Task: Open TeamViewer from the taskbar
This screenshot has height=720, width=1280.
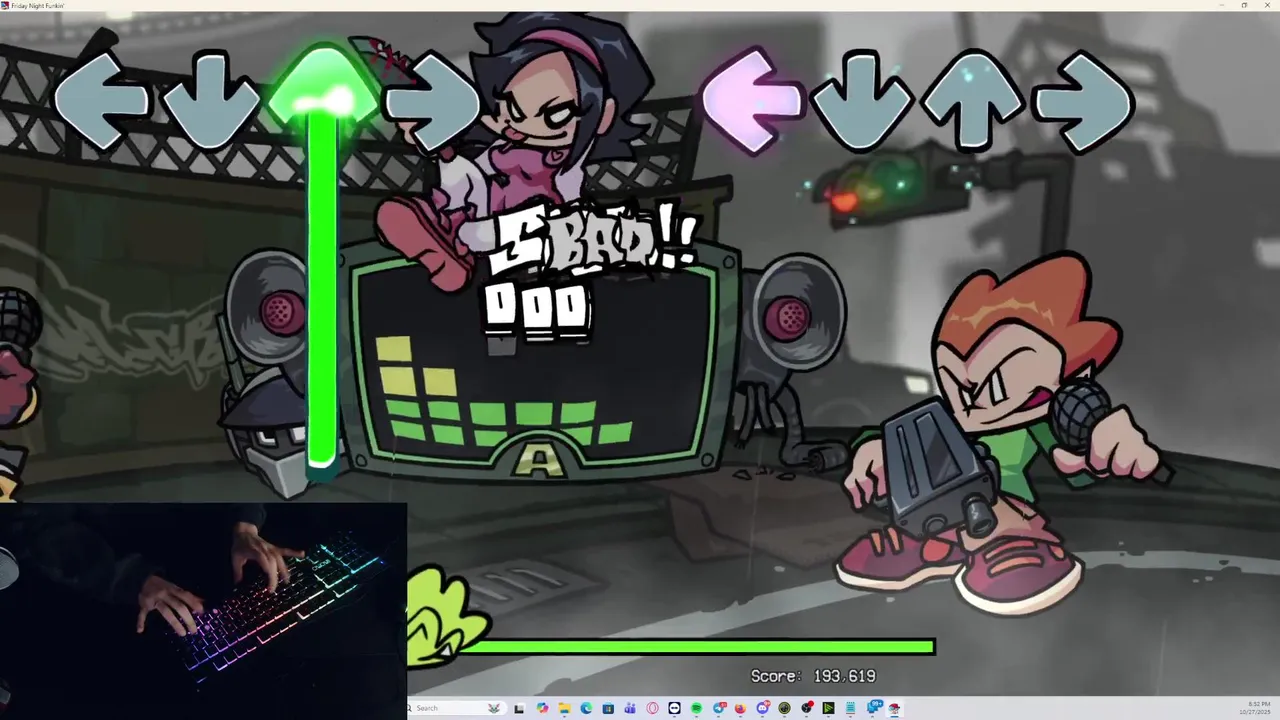Action: tap(674, 708)
